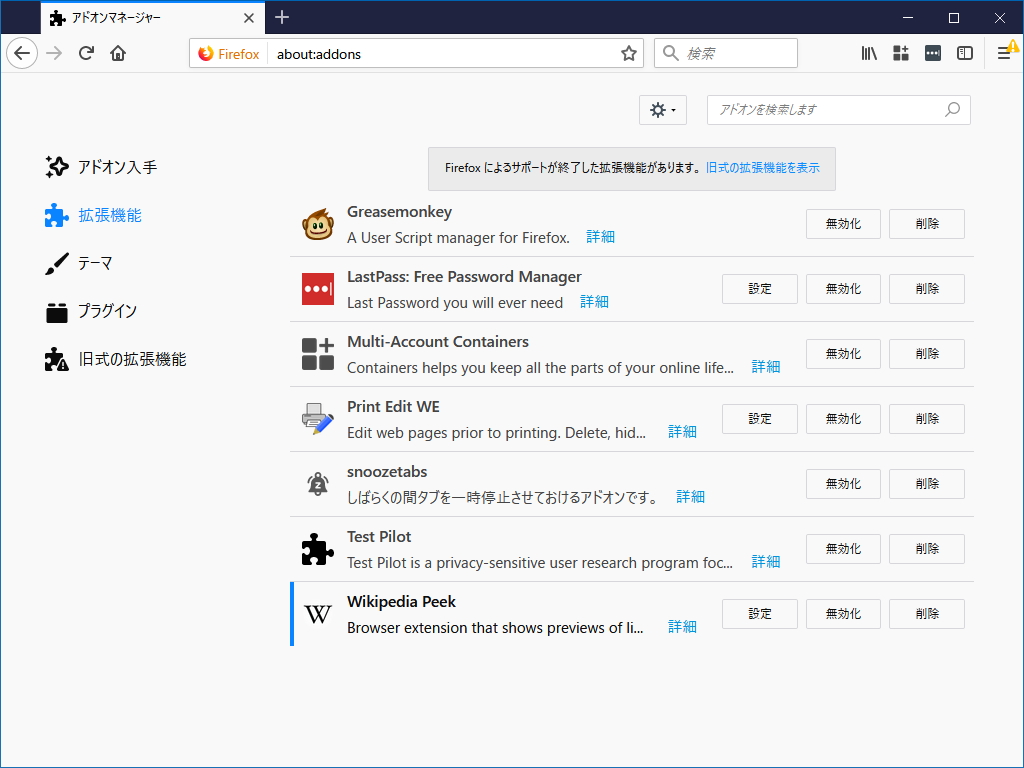Go back using the browser back arrow
1024x768 pixels.
[22, 54]
